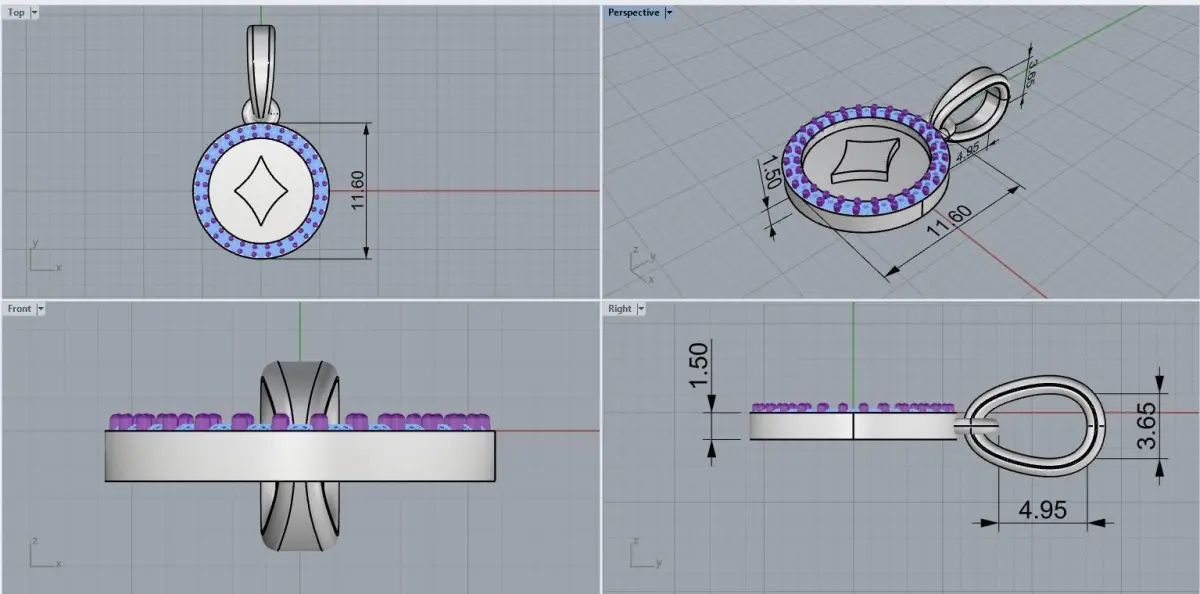Select the 1.50 dimension in Right view
This screenshot has width=1200, height=594.
click(x=699, y=367)
